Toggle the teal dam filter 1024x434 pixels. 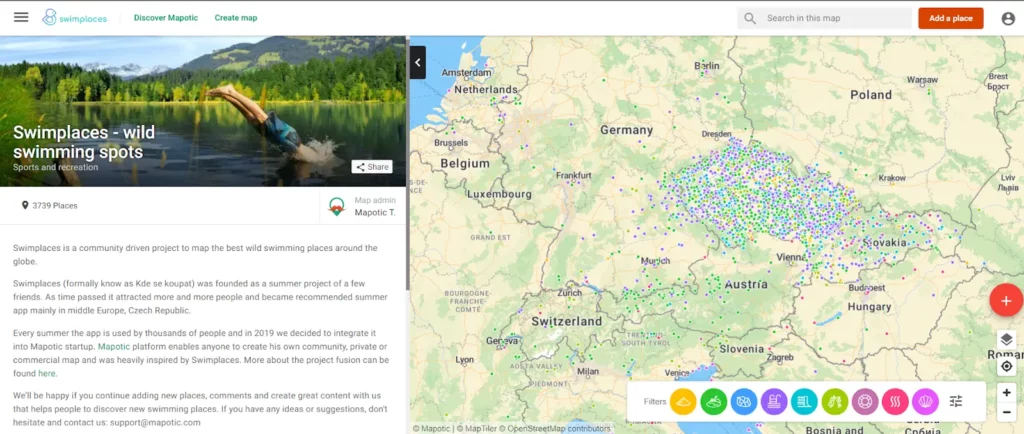point(804,401)
